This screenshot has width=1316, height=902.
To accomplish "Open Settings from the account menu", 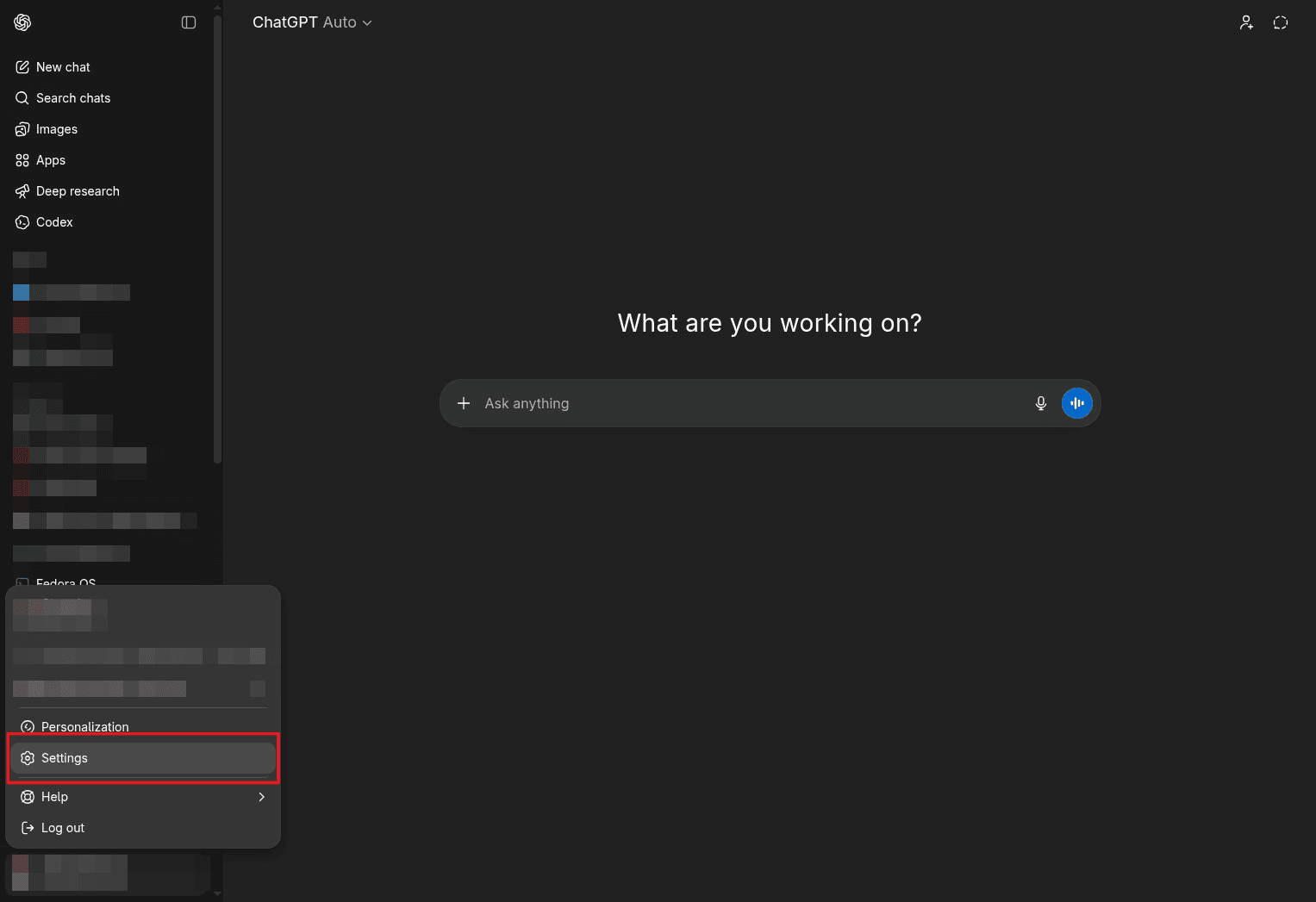I will point(64,757).
